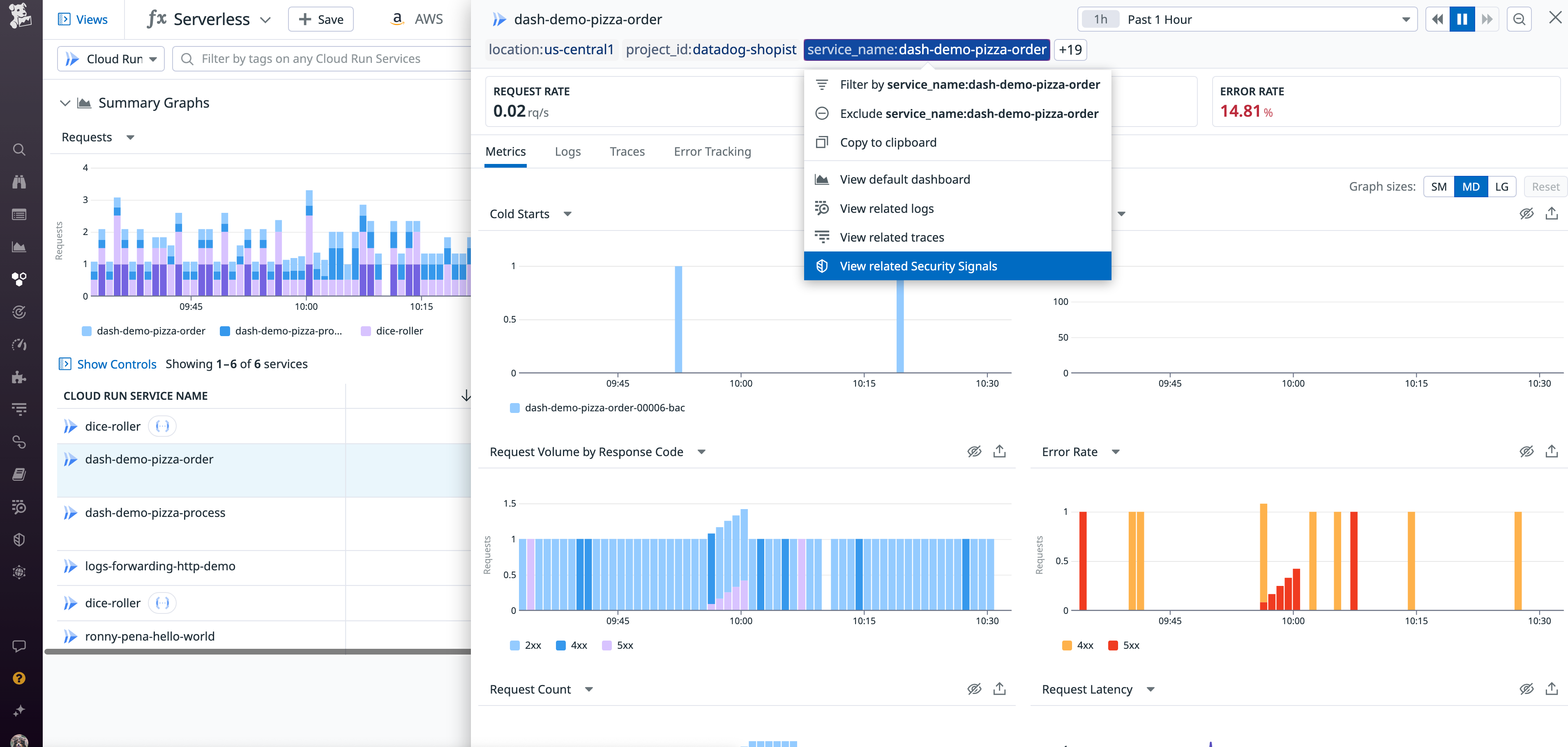
Task: Open the Notebooks book icon in sidebar
Action: 19,474
